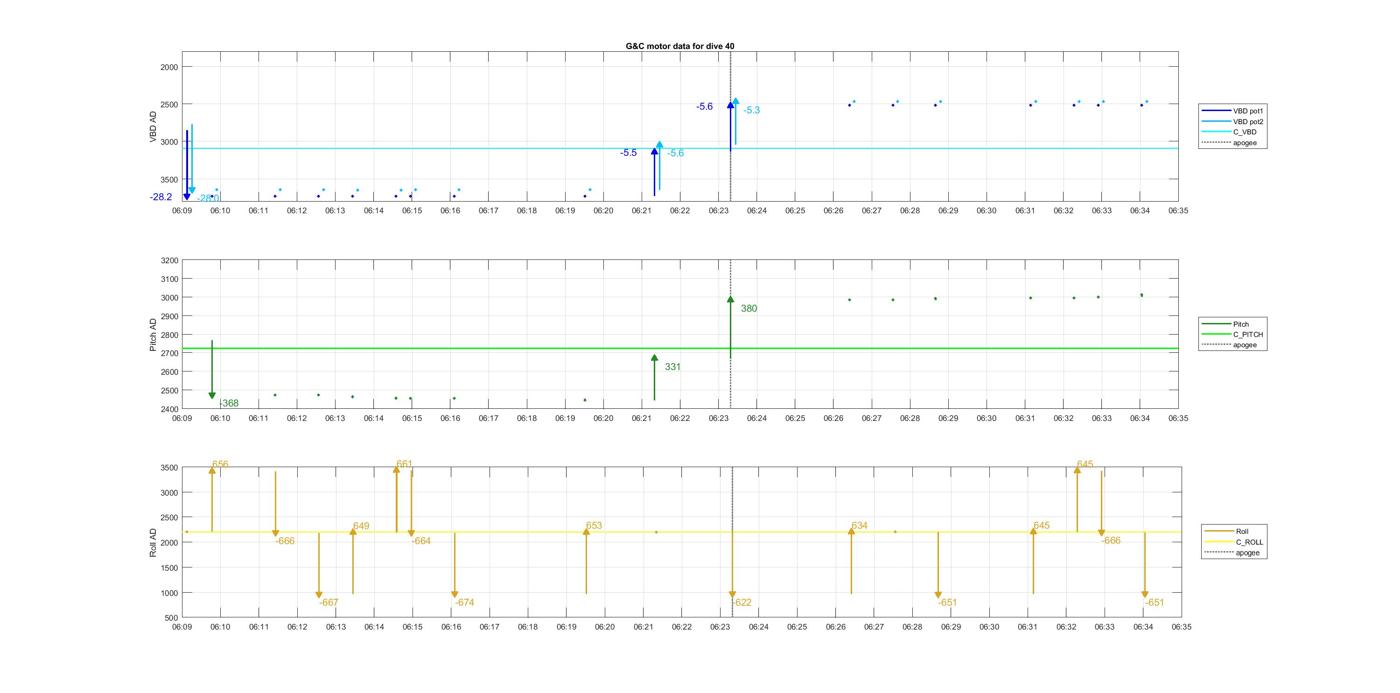Click the '661' roll data label
This screenshot has height=693, width=1400.
(404, 464)
